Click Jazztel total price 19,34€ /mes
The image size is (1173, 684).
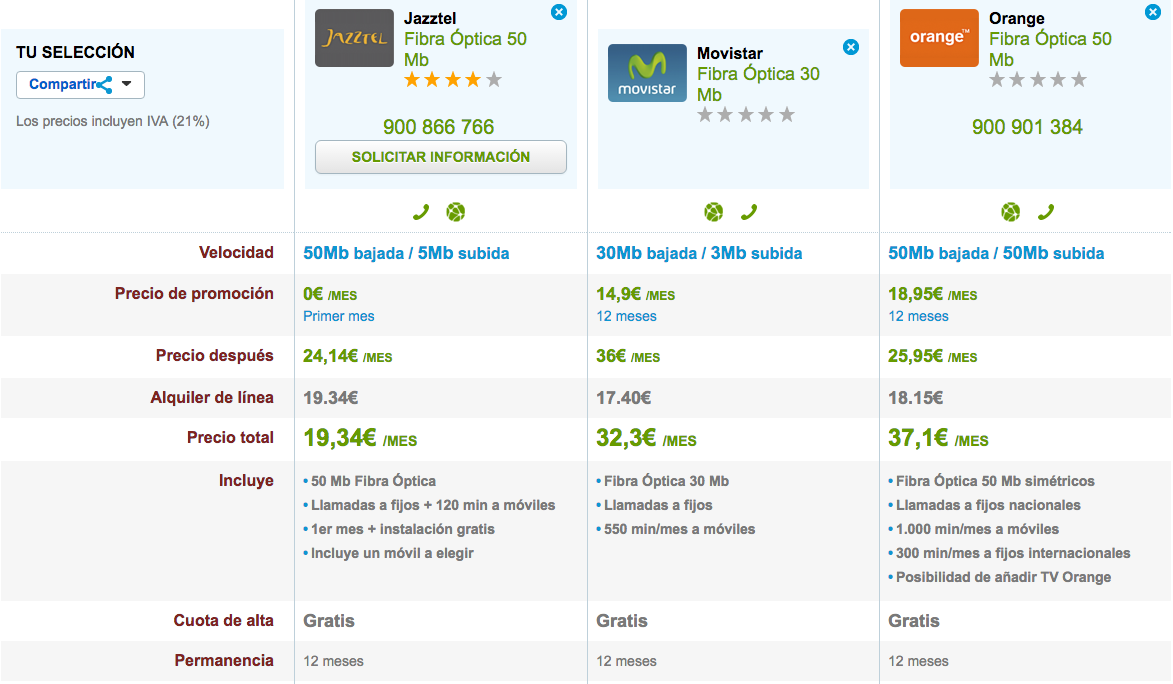360,438
